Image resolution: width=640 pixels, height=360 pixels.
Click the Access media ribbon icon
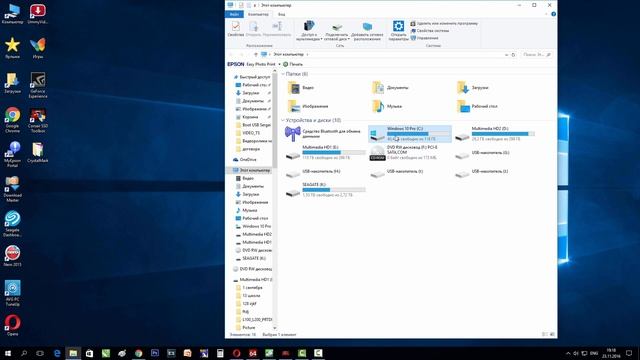pyautogui.click(x=309, y=27)
